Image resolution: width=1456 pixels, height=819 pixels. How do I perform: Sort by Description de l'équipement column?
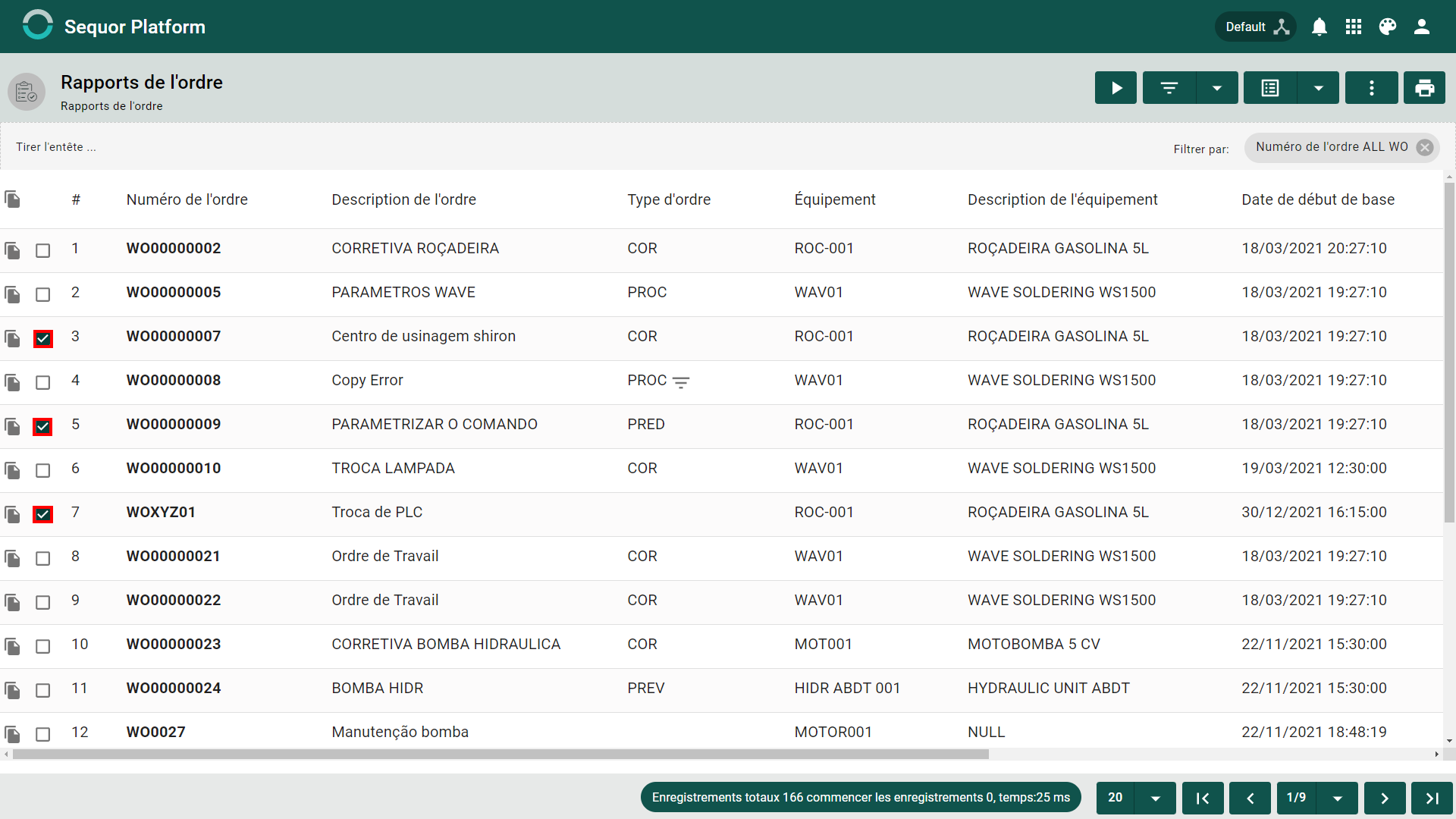point(1062,199)
